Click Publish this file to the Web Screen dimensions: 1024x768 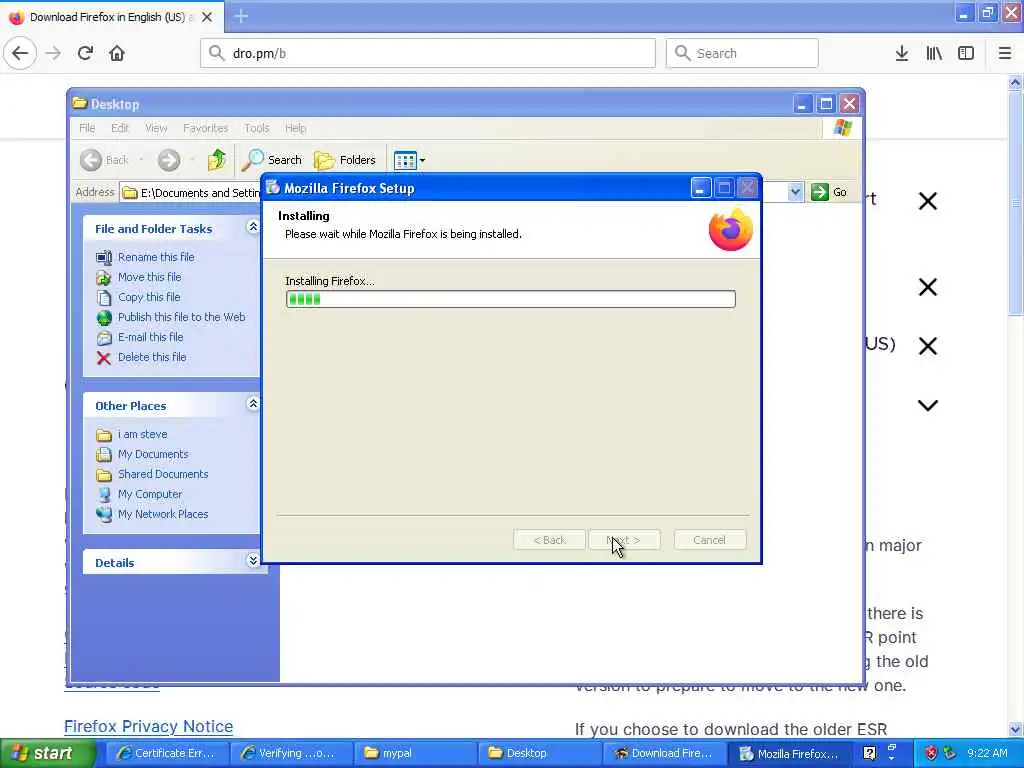point(182,317)
